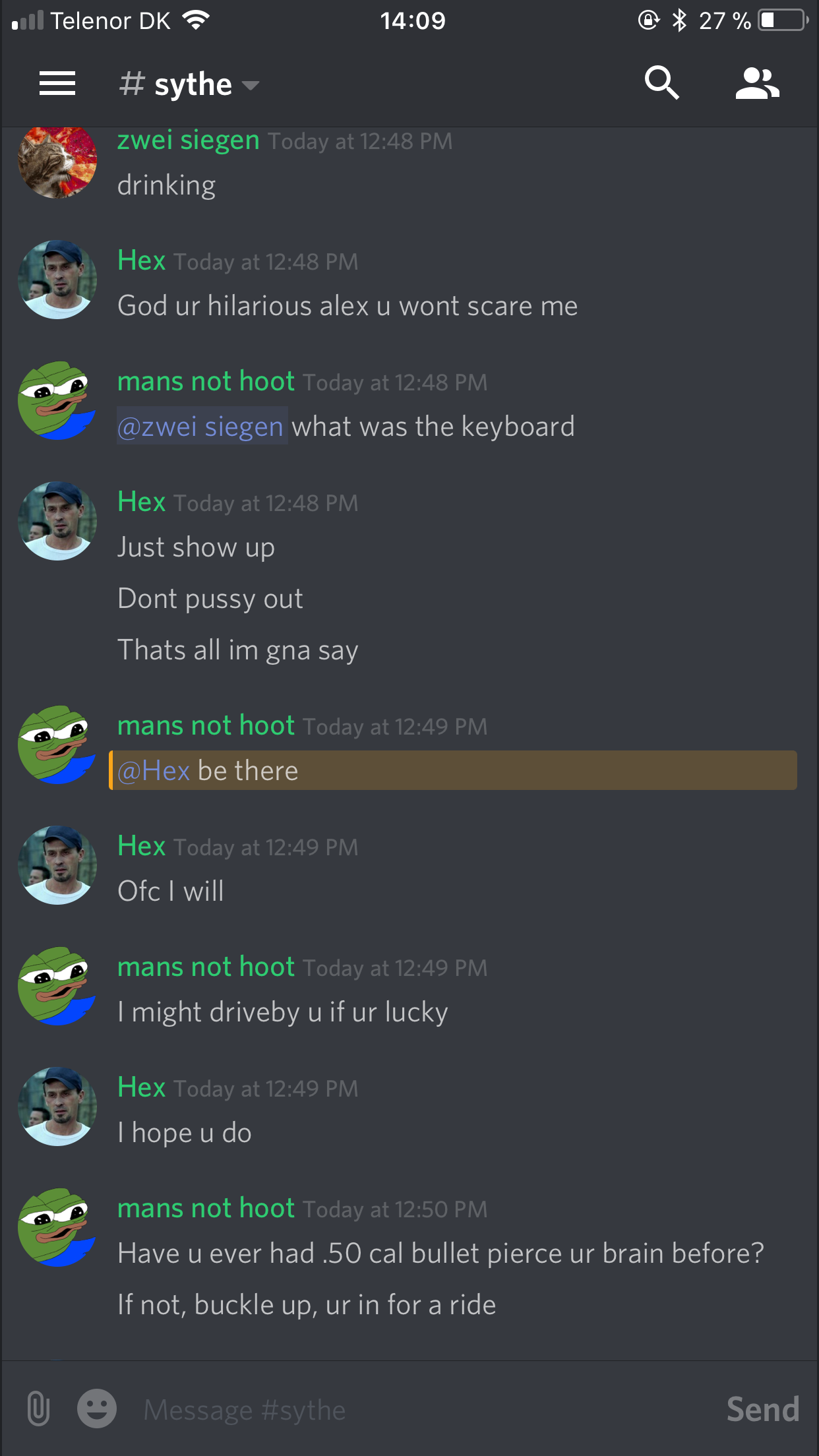The height and width of the screenshot is (1456, 819).
Task: Focus the Message #sythe input field
Action: point(422,1410)
